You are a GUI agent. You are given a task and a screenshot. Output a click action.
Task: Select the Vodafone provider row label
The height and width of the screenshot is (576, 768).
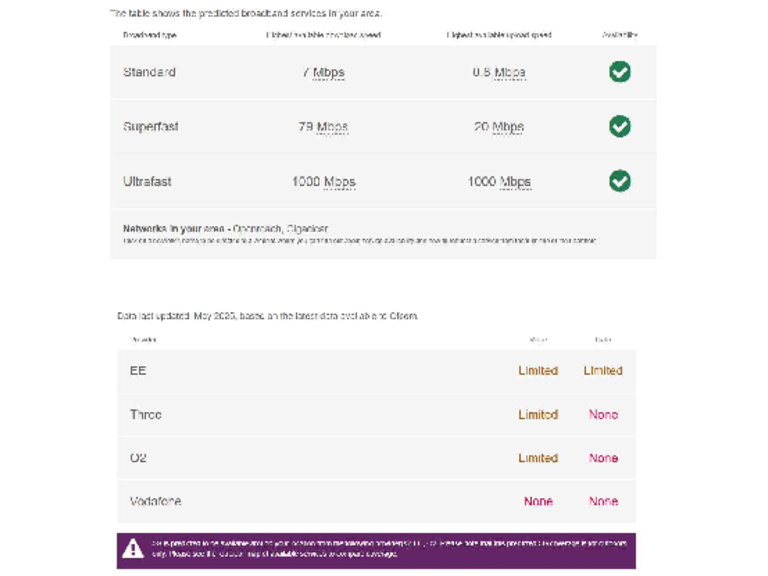click(155, 501)
